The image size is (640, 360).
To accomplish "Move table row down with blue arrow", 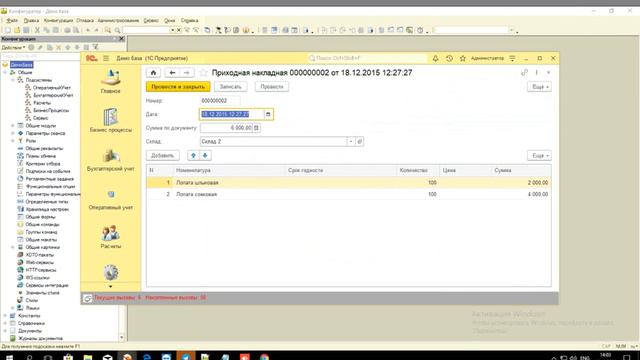I will click(x=205, y=156).
